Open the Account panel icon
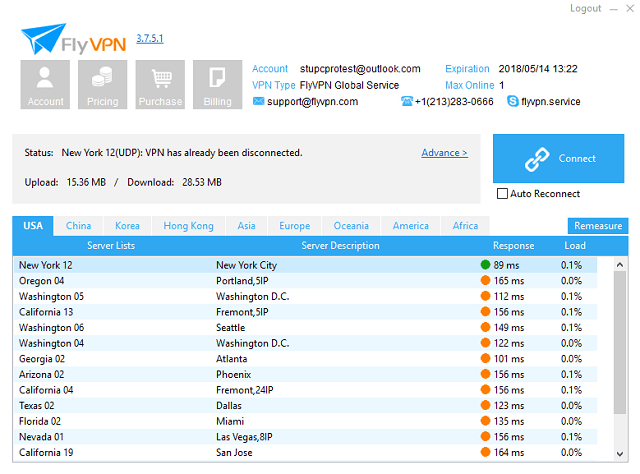The image size is (640, 474). click(x=45, y=85)
